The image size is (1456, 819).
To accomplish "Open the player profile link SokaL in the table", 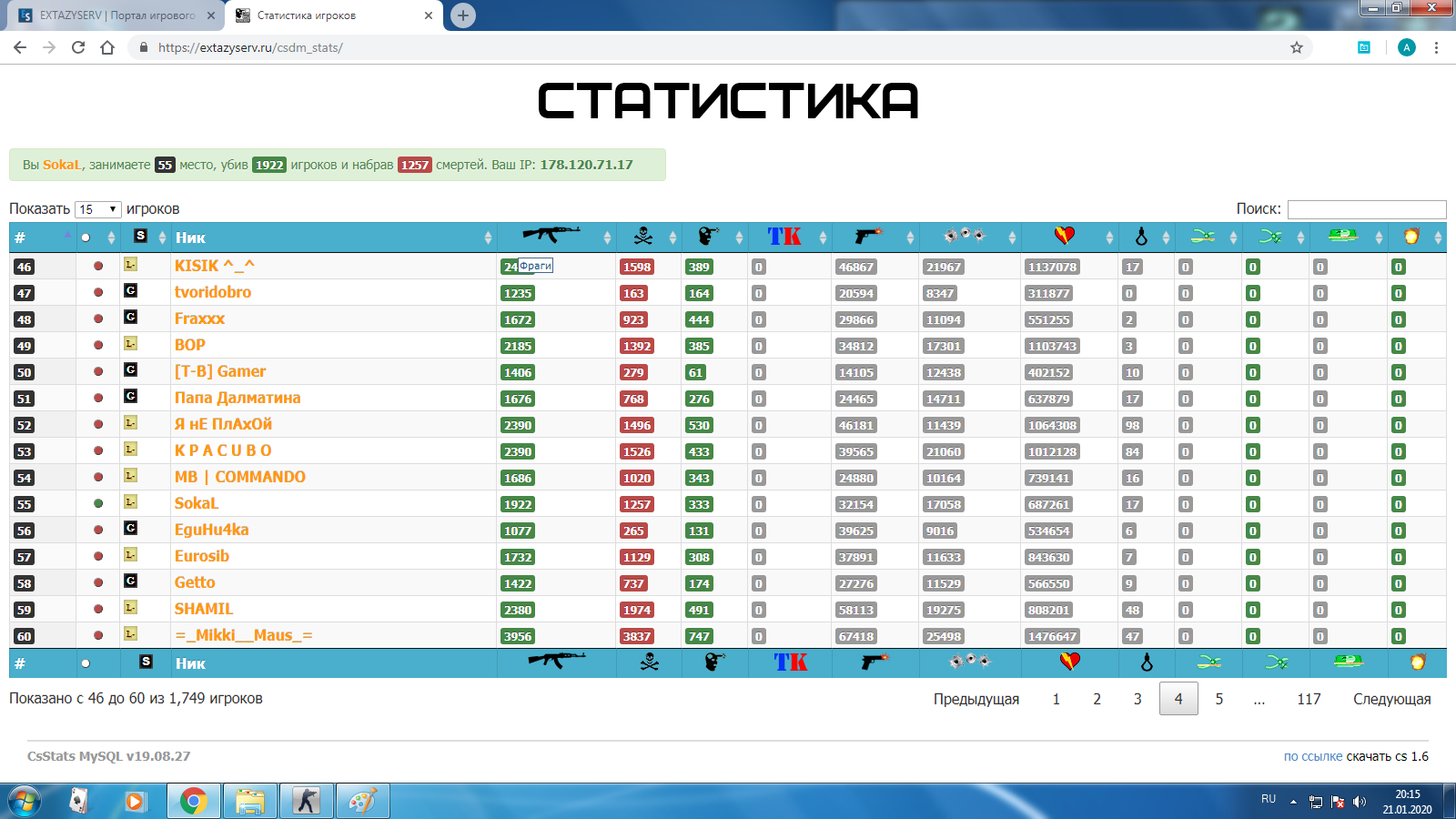I will (x=197, y=503).
